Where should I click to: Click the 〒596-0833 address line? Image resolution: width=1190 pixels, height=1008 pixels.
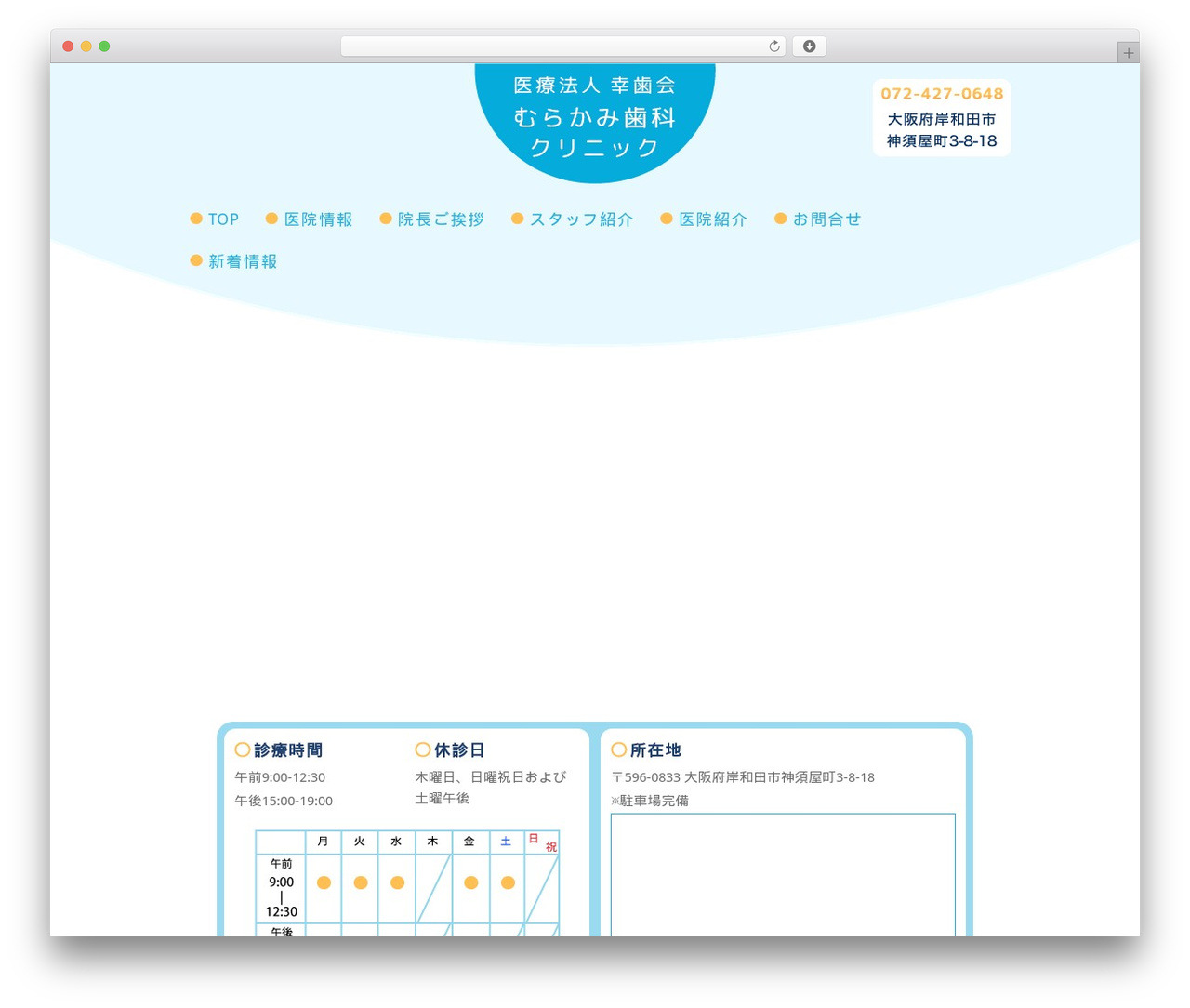pyautogui.click(x=743, y=777)
